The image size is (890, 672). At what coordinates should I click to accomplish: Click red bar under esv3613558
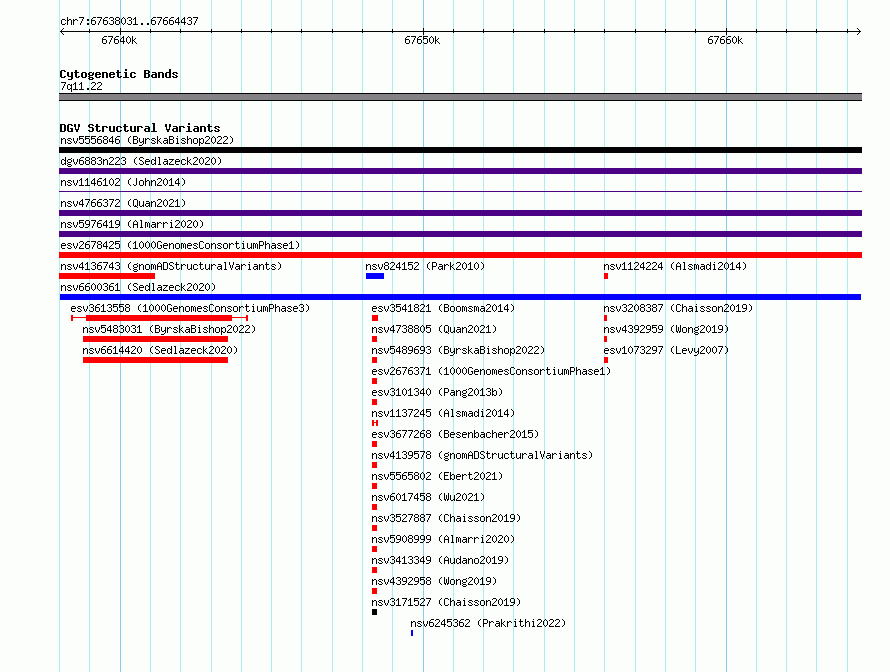click(x=159, y=318)
